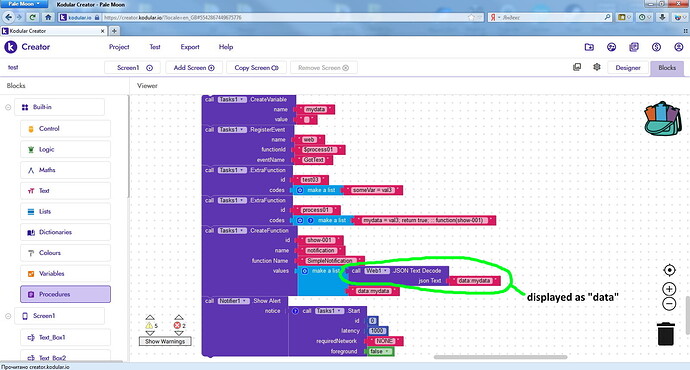Open the Colours blocks category
This screenshot has width=690, height=370.
point(65,253)
